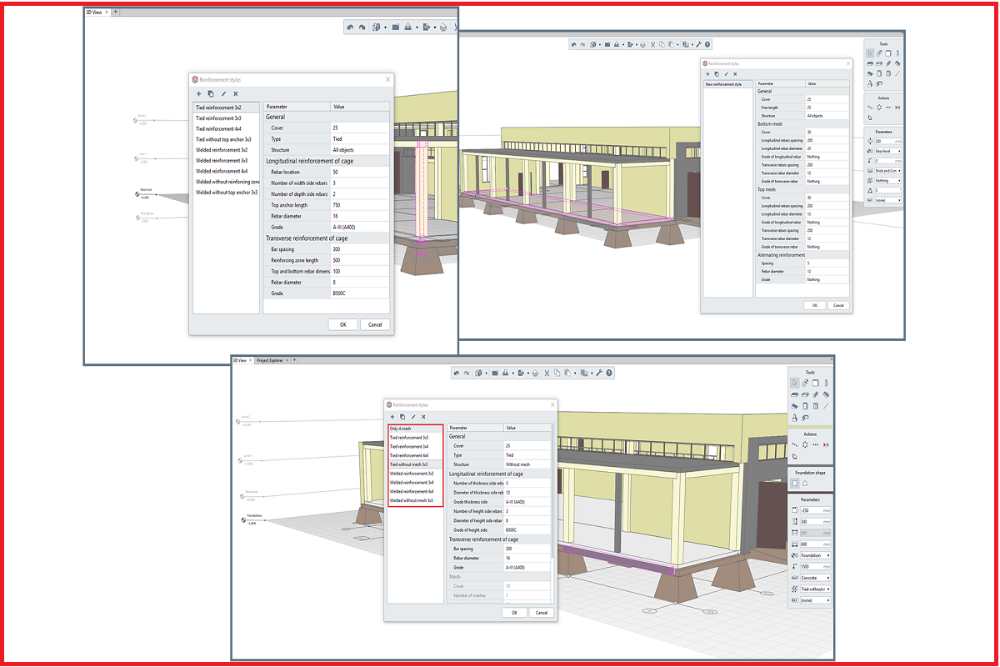Select 'Tied without top anchor 3x3' style

tap(224, 139)
